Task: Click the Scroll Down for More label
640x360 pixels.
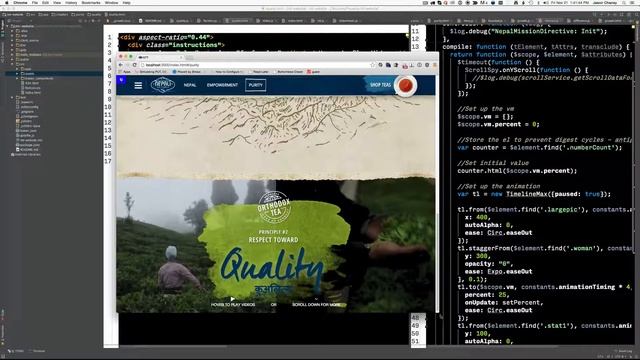Action: coord(316,305)
